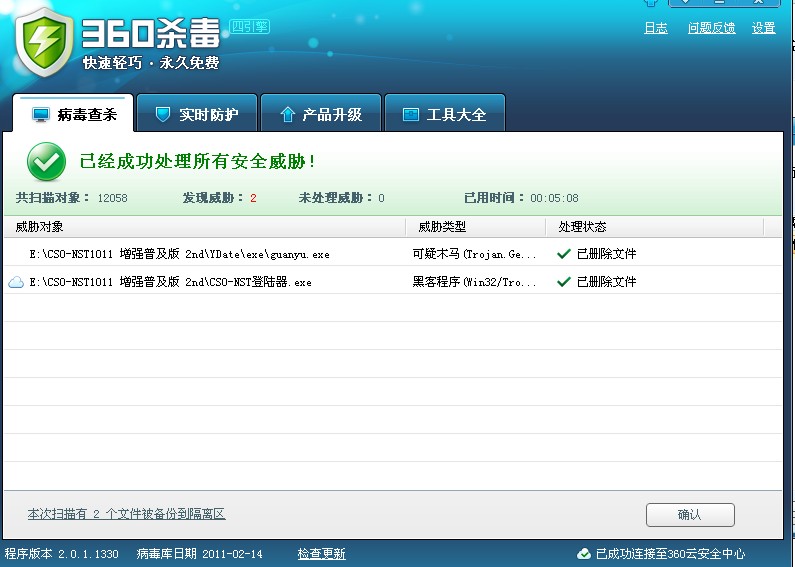This screenshot has height=567, width=795.
Task: Click the shield icon on 实时防护 tab
Action: 162,114
